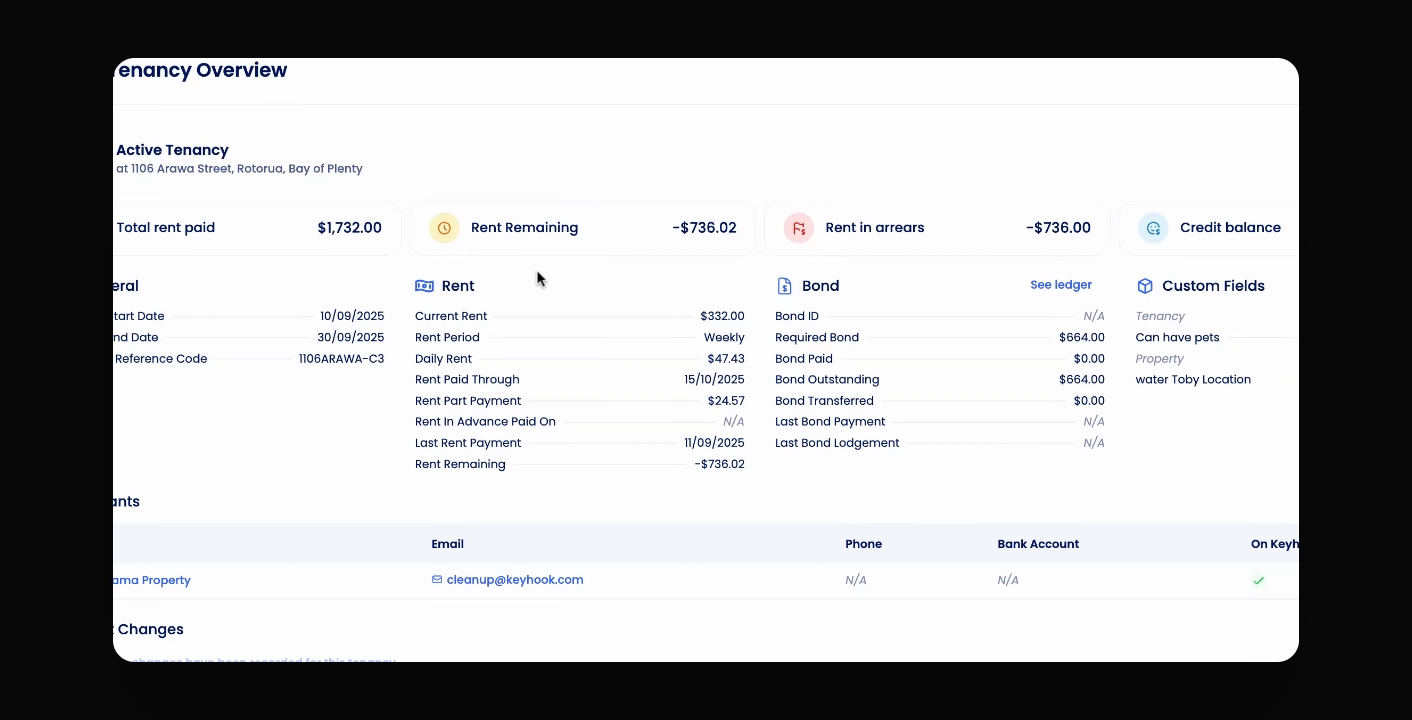Image resolution: width=1412 pixels, height=720 pixels.
Task: Open the bond See ledger link
Action: (1061, 285)
